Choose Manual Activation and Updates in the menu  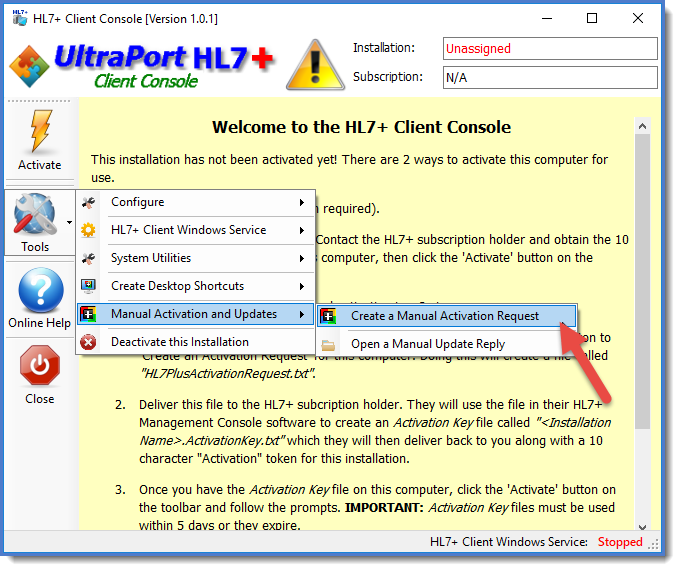(x=196, y=314)
